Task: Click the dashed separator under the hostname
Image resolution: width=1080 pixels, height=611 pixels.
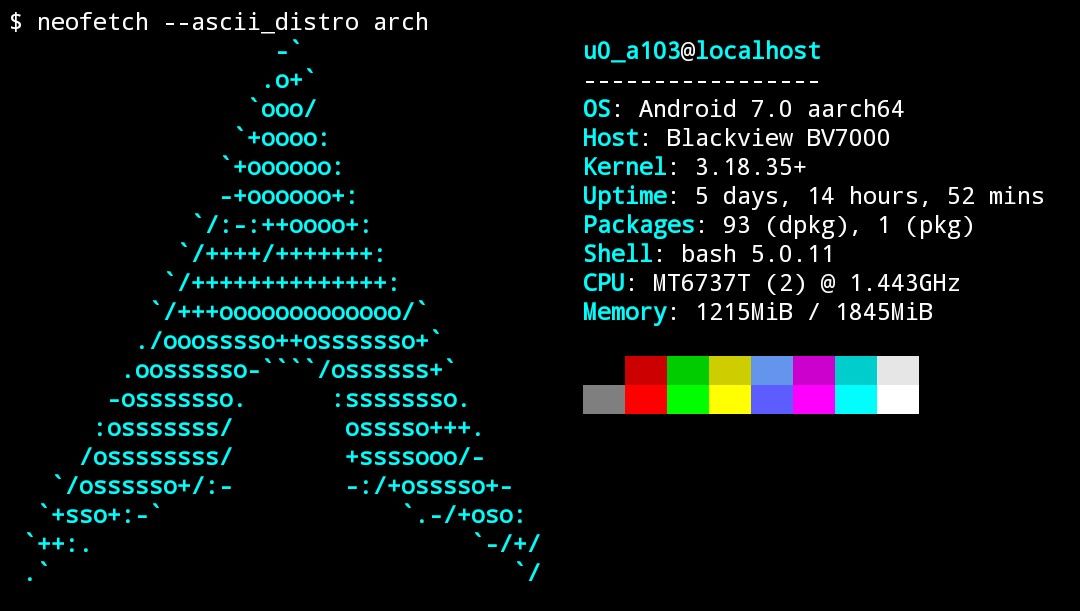Action: tap(702, 81)
